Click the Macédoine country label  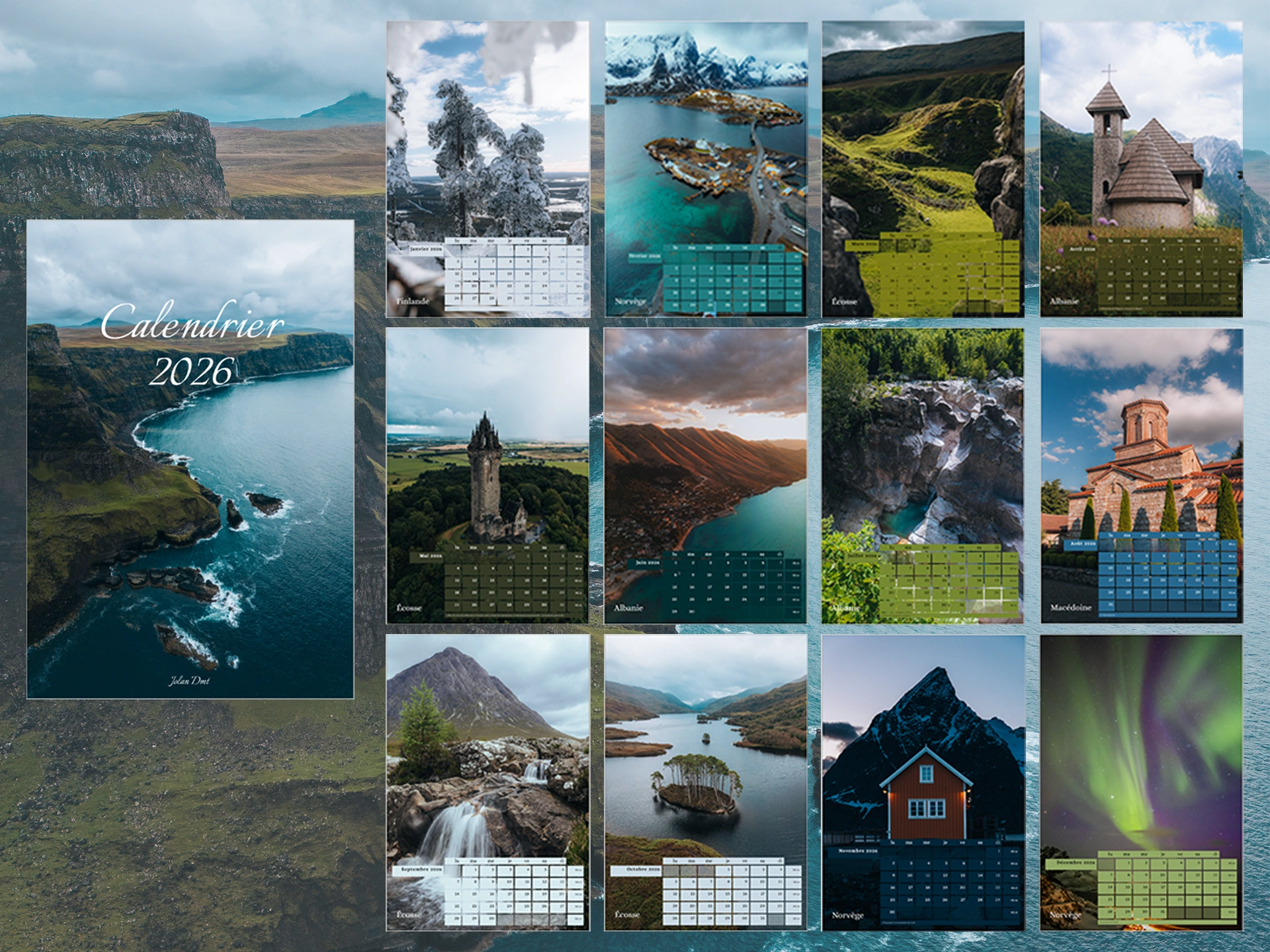pyautogui.click(x=1071, y=607)
